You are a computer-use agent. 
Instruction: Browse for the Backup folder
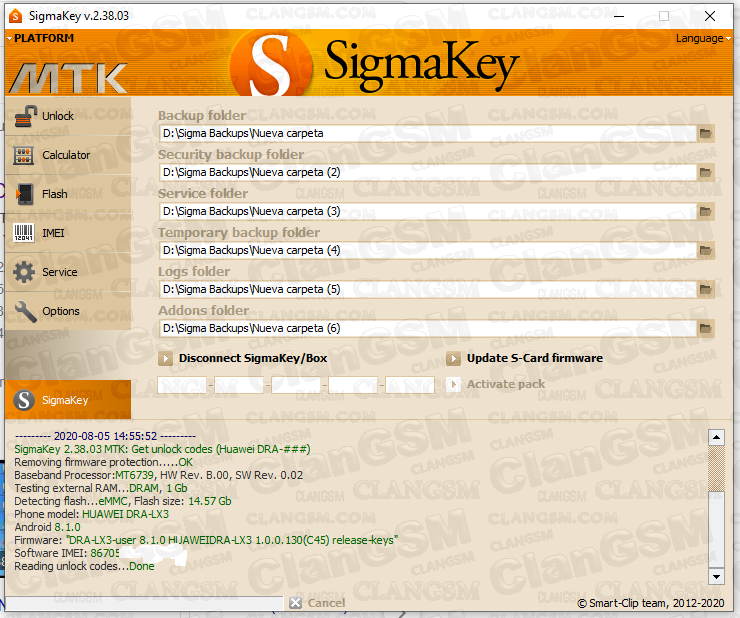[706, 134]
